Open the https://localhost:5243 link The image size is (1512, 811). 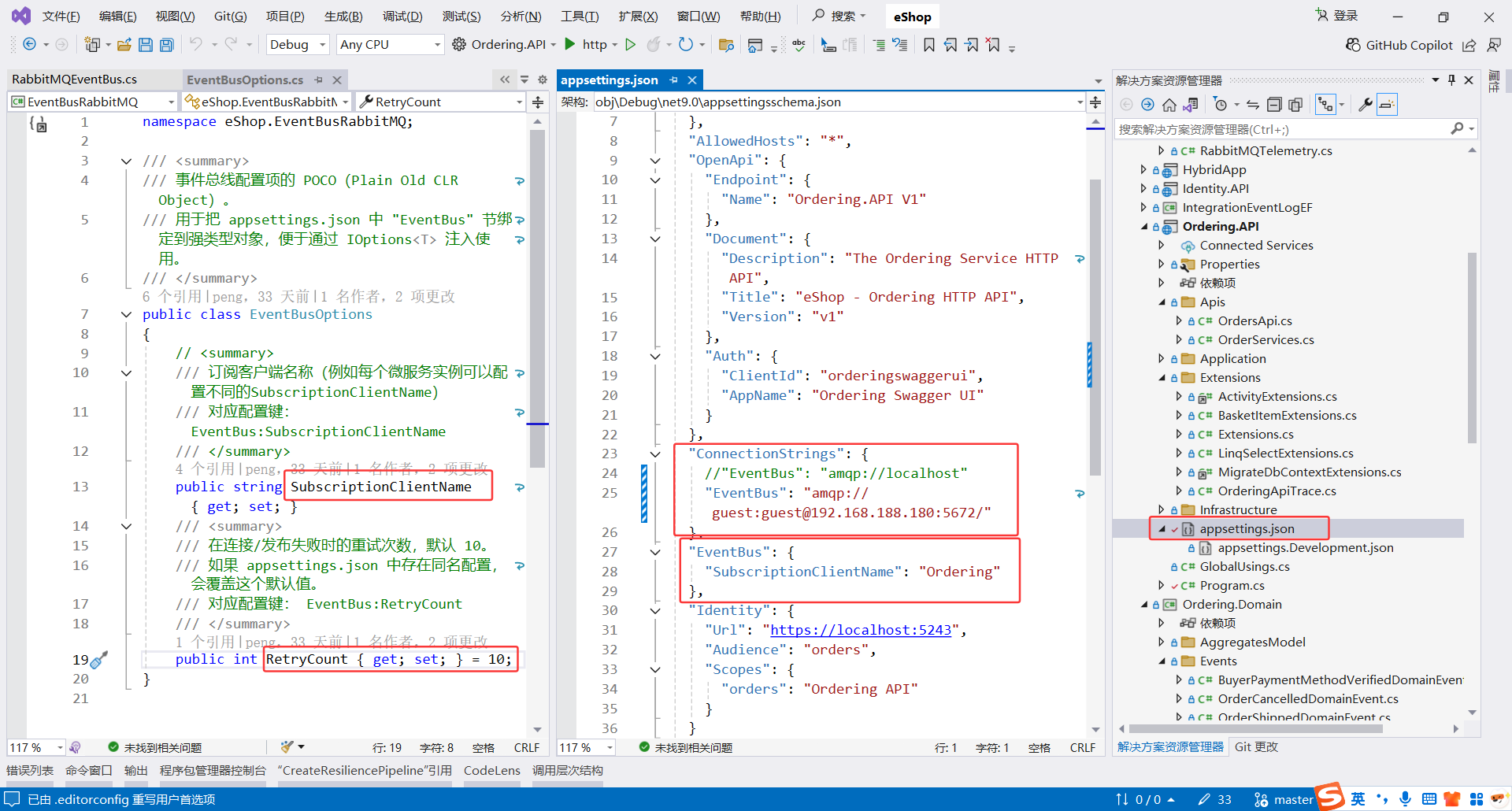click(x=861, y=630)
